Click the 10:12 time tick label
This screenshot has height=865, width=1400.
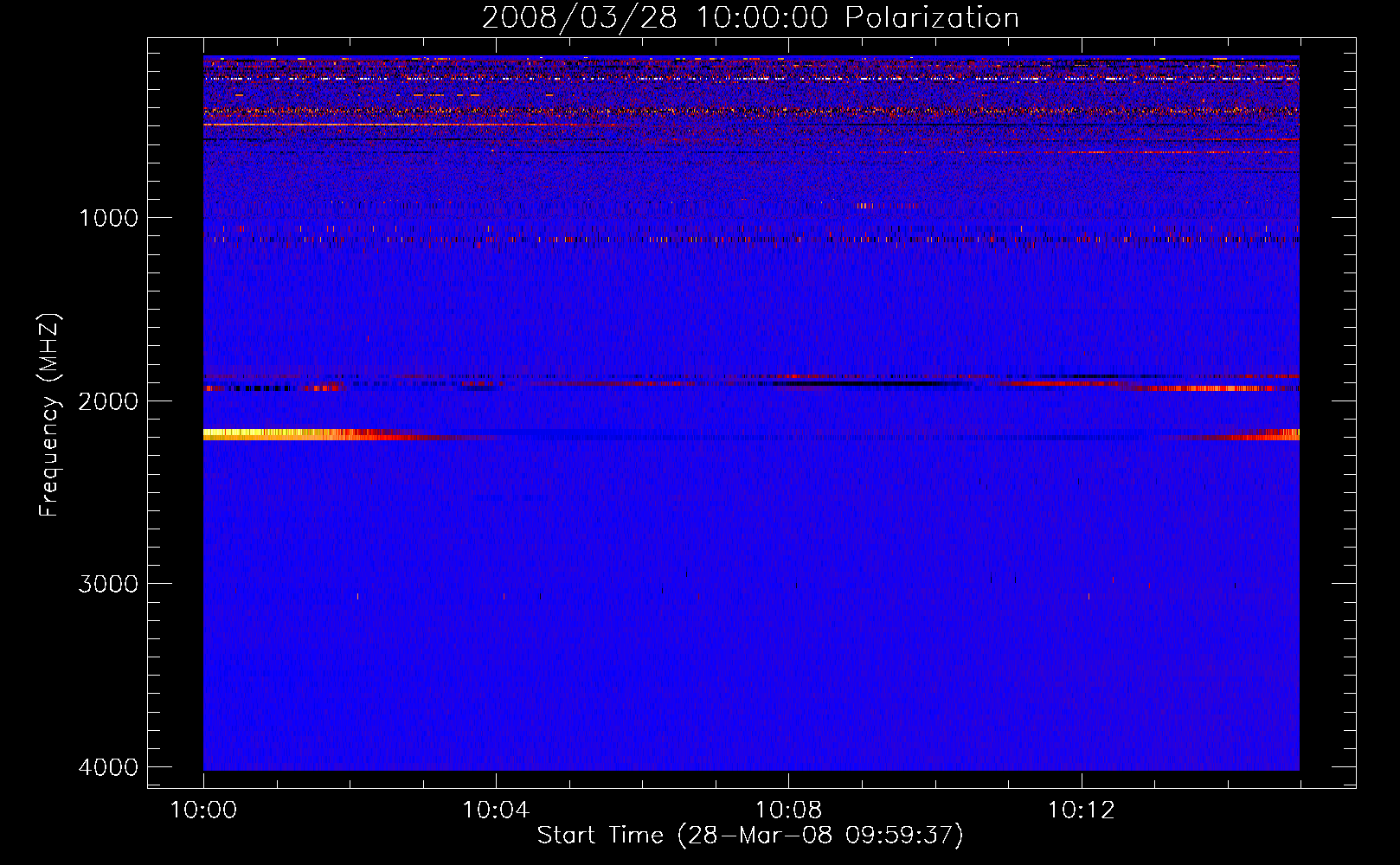click(1081, 811)
